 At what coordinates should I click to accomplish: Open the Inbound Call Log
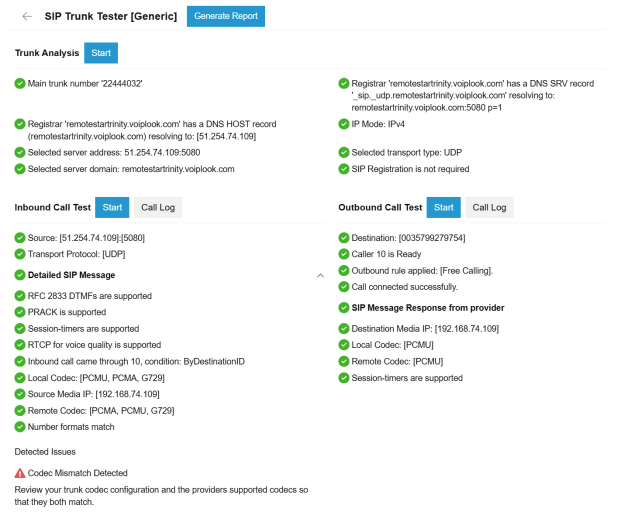(158, 207)
